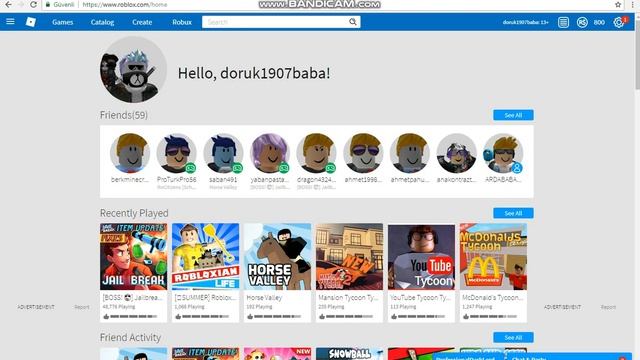This screenshot has height=360, width=640.
Task: Click dragon4324 in-game status badge
Action: coord(330,167)
